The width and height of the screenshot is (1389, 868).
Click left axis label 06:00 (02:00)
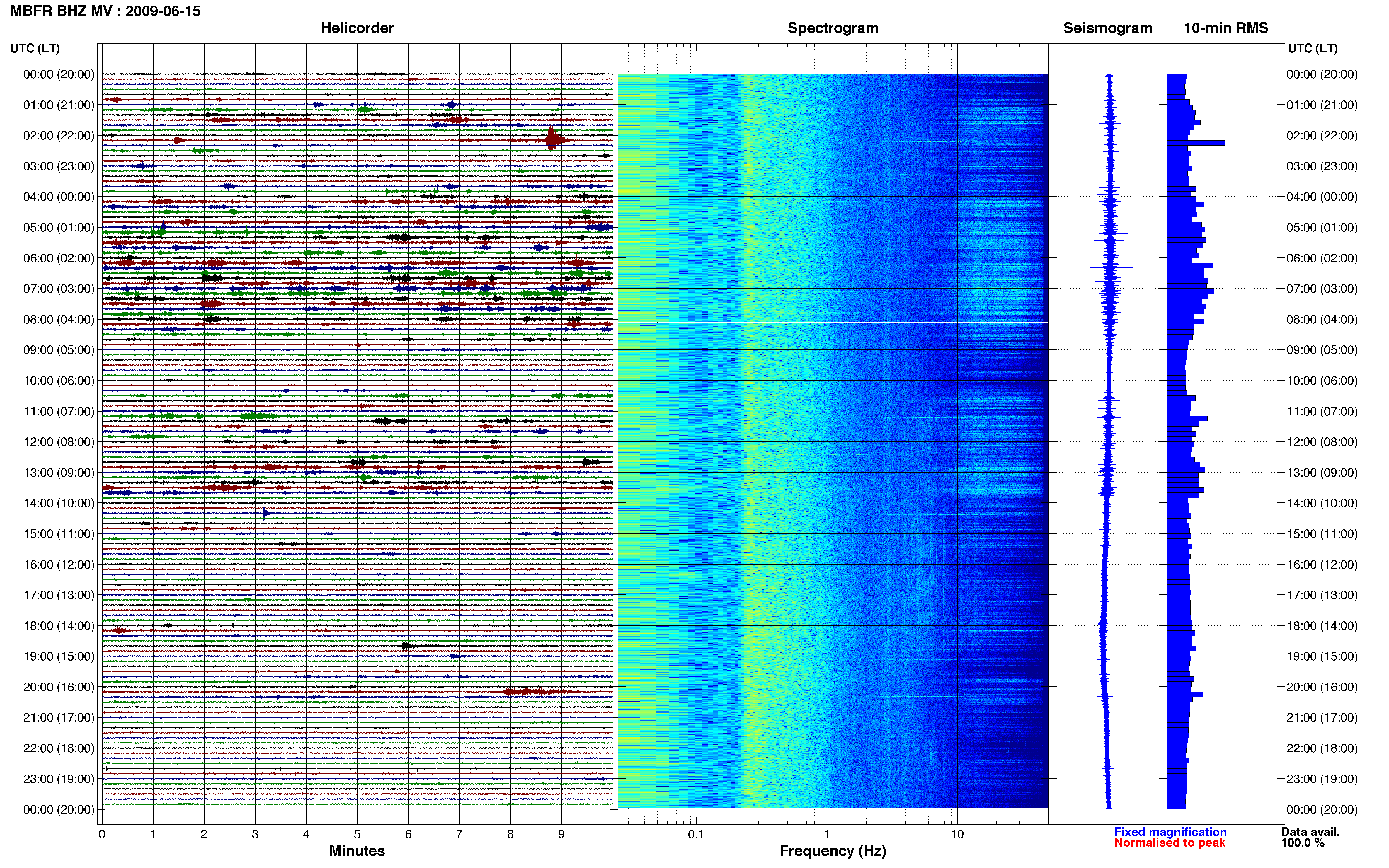pos(59,258)
